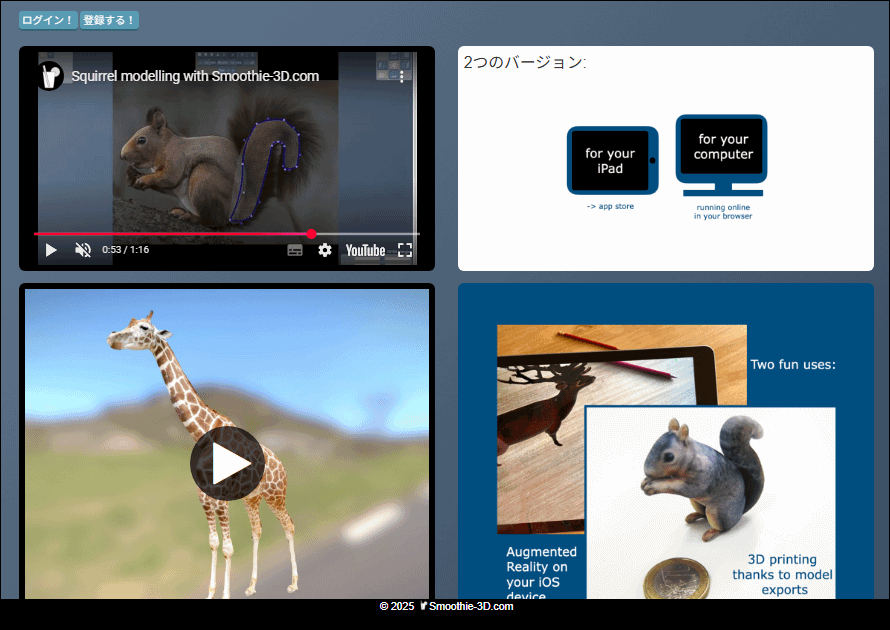Open the video on YouTube via logo
The height and width of the screenshot is (630, 890).
[x=366, y=250]
